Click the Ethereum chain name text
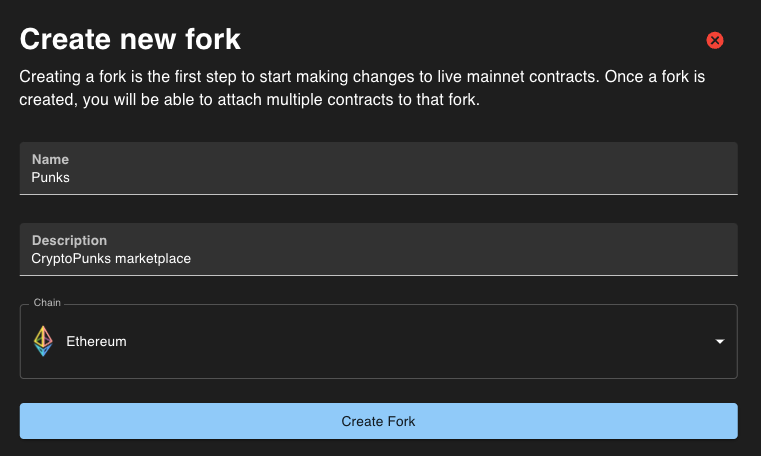Screen dimensions: 761x456 pos(96,342)
